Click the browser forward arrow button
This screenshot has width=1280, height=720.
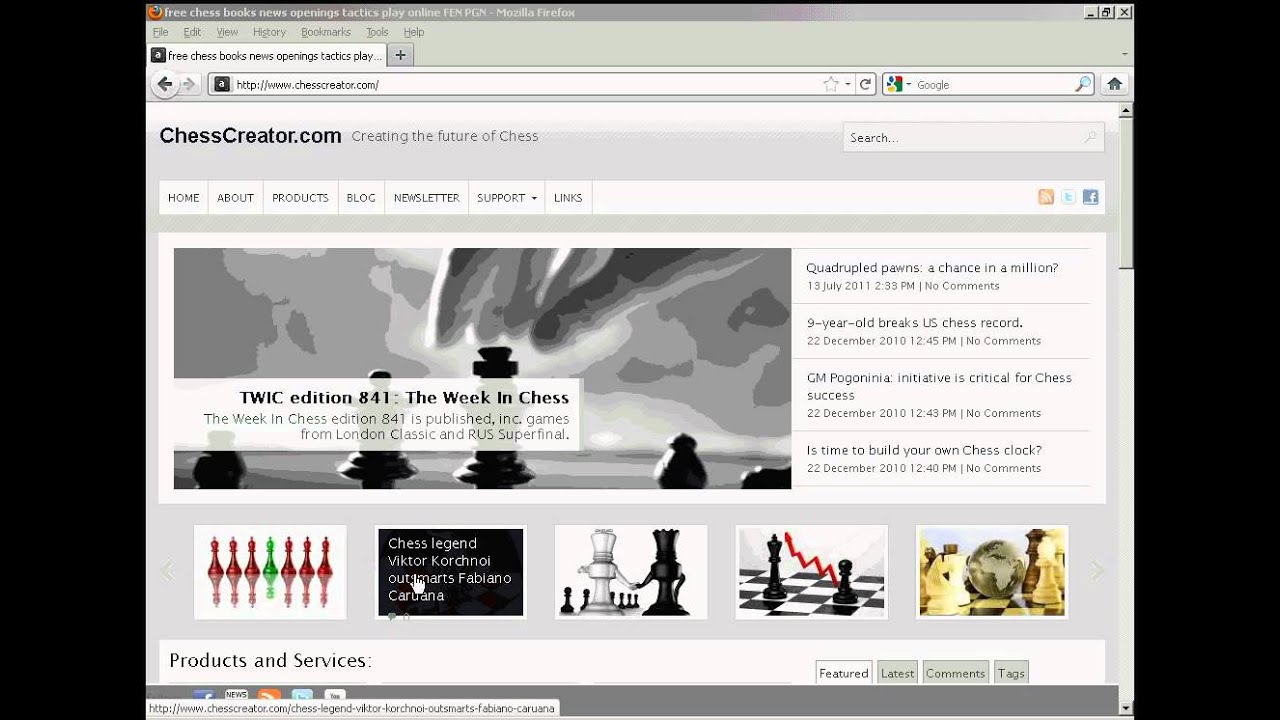[x=188, y=85]
